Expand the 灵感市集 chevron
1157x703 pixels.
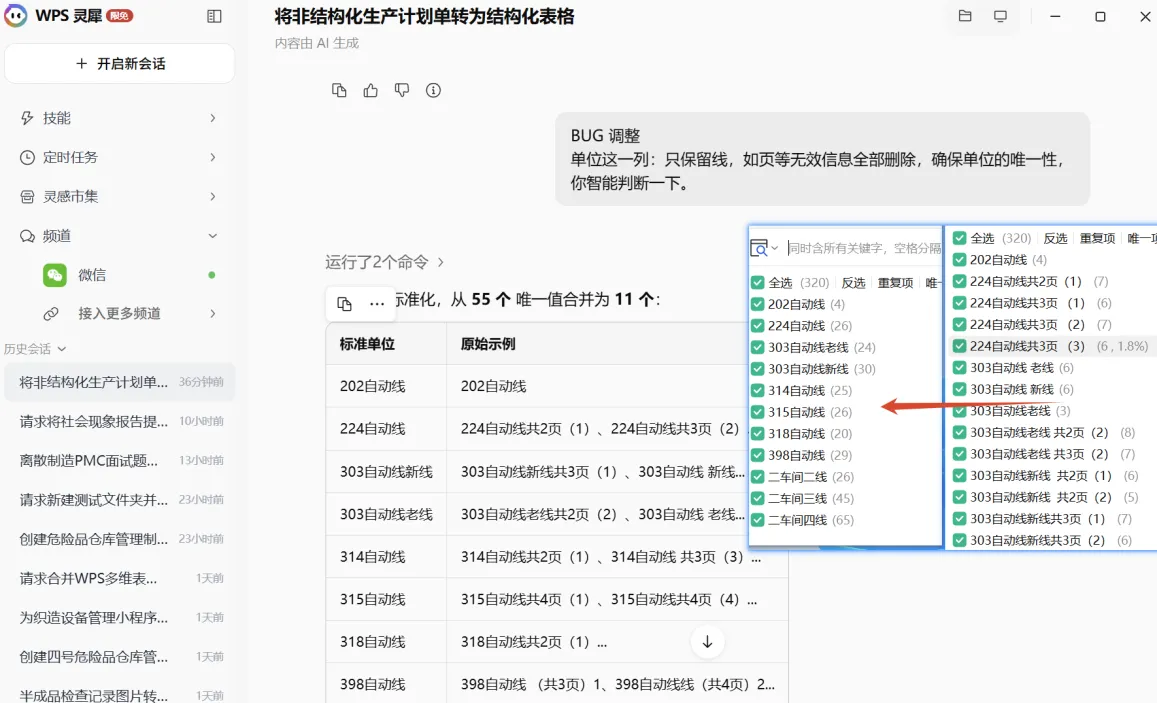pyautogui.click(x=213, y=196)
